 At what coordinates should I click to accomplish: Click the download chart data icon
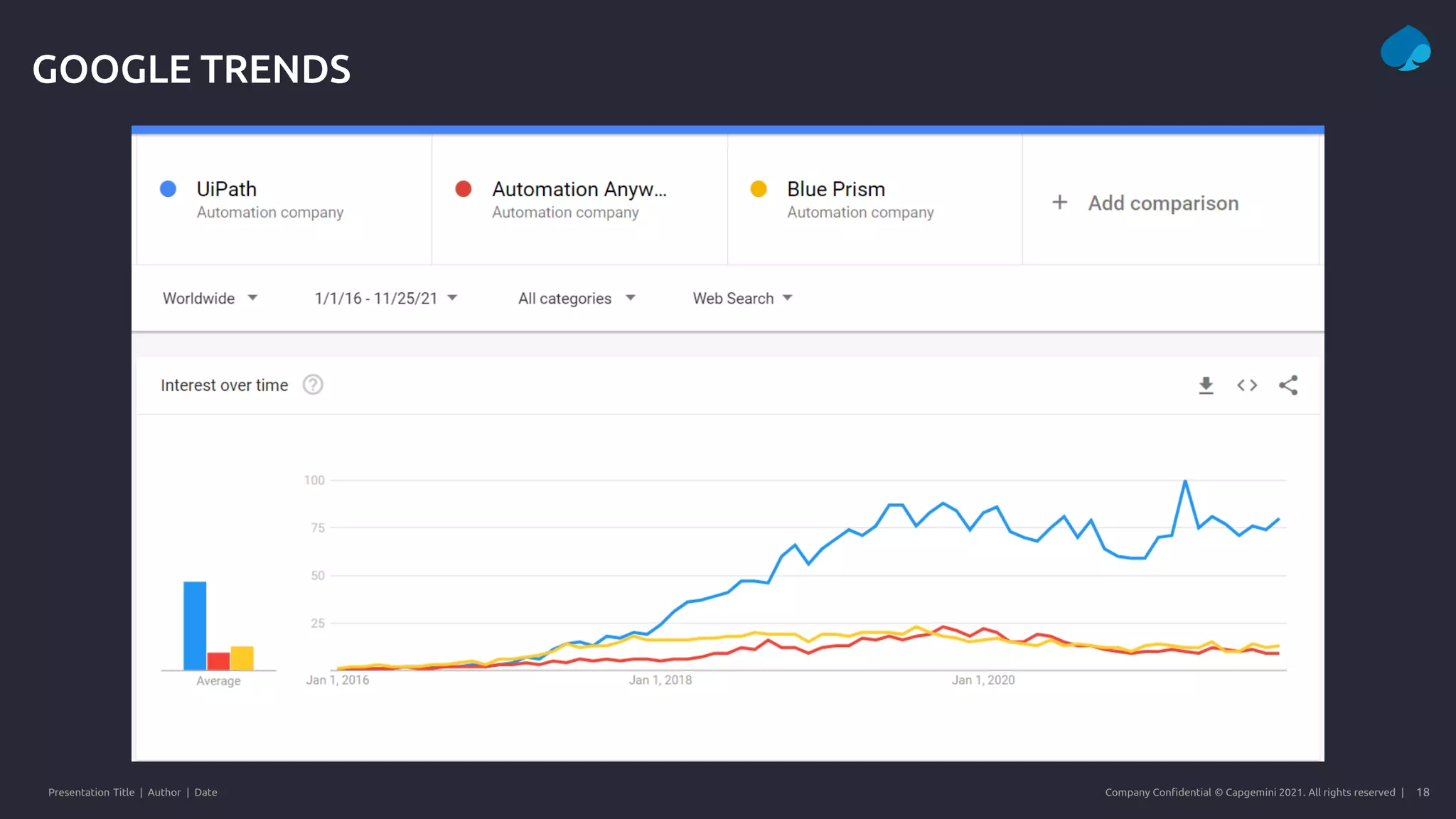pos(1206,385)
